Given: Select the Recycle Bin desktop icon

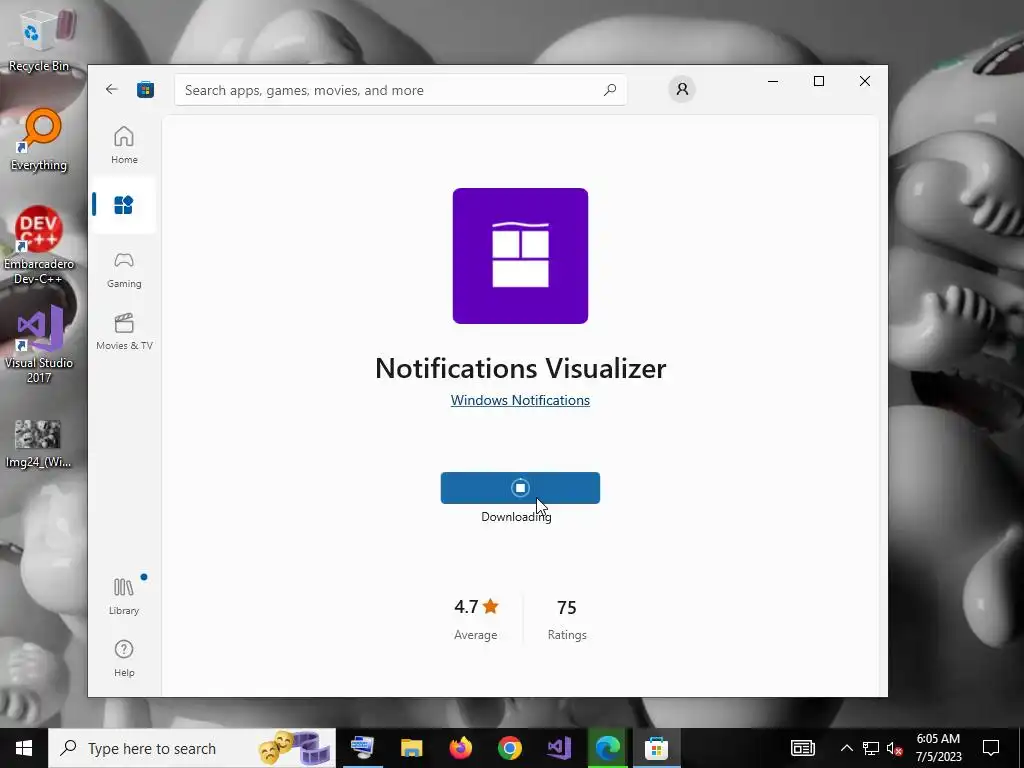Looking at the screenshot, I should 39,40.
